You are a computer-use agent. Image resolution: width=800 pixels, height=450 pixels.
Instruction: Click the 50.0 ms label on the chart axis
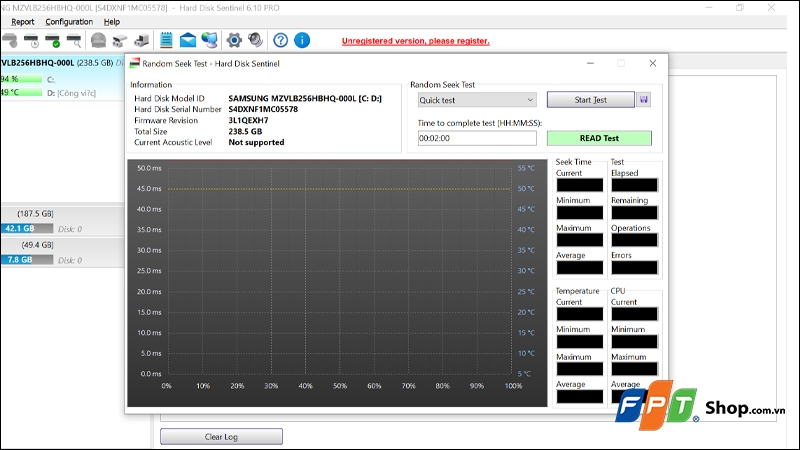point(149,168)
